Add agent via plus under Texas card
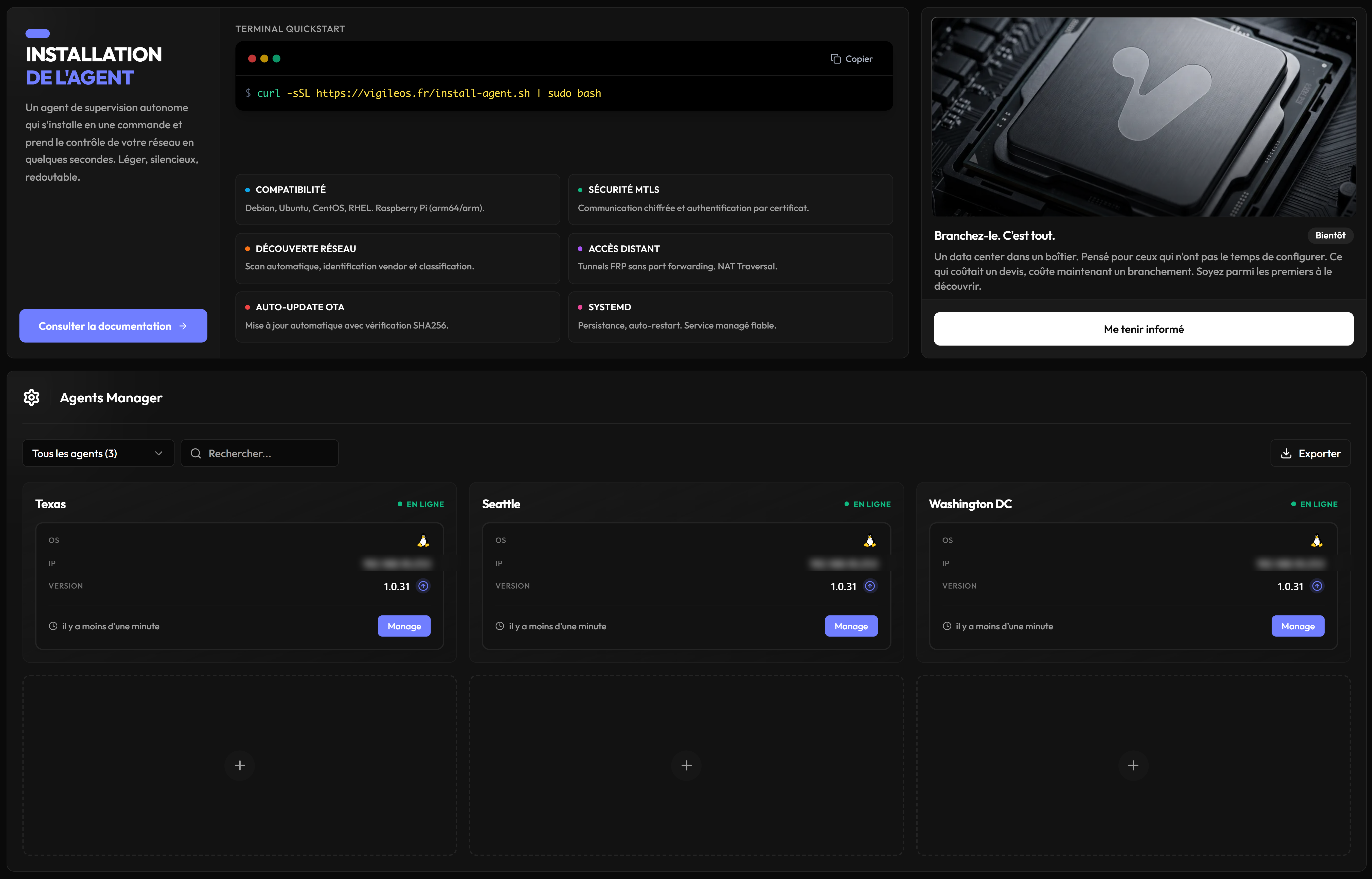1372x879 pixels. pos(240,765)
